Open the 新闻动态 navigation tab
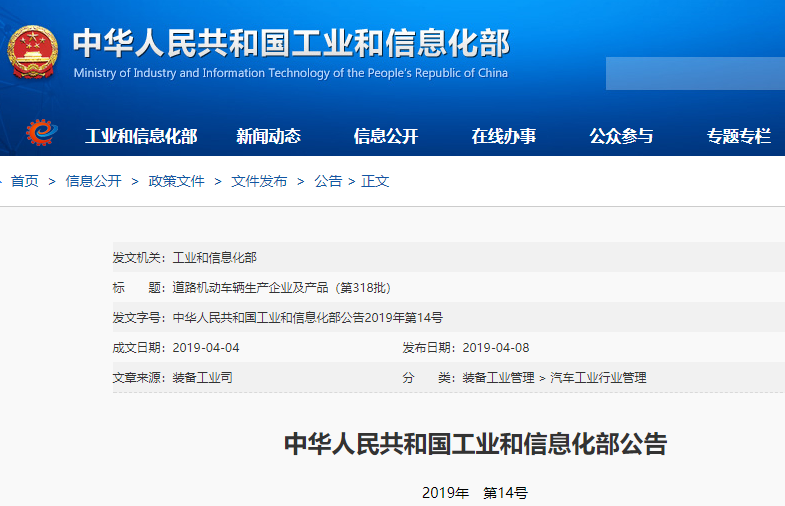The height and width of the screenshot is (506, 785). click(268, 136)
